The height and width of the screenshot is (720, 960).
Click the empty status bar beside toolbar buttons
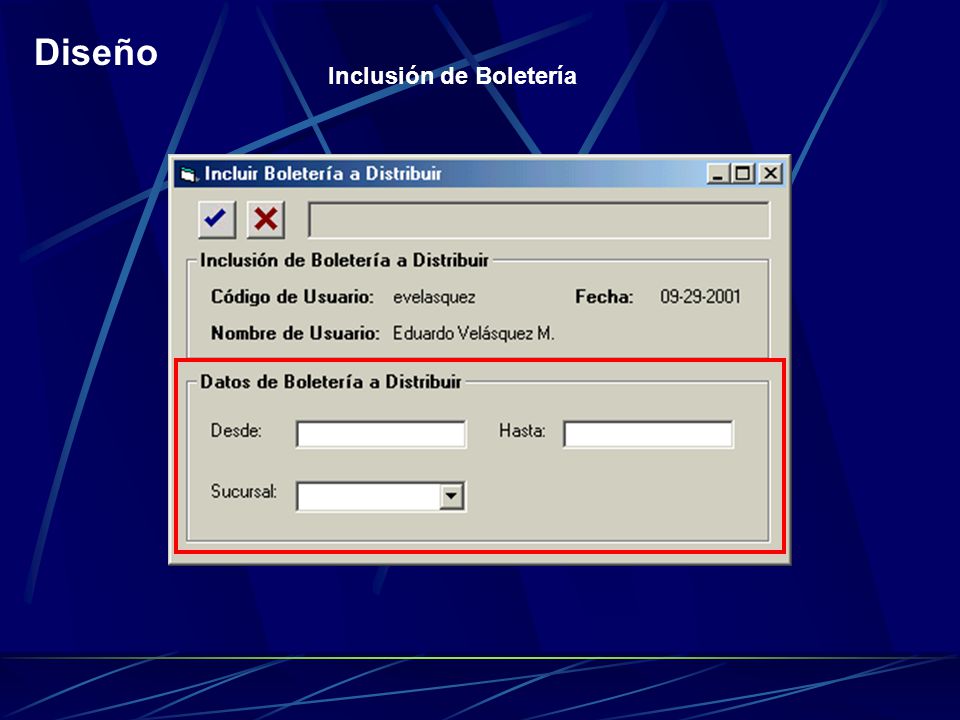[x=539, y=220]
